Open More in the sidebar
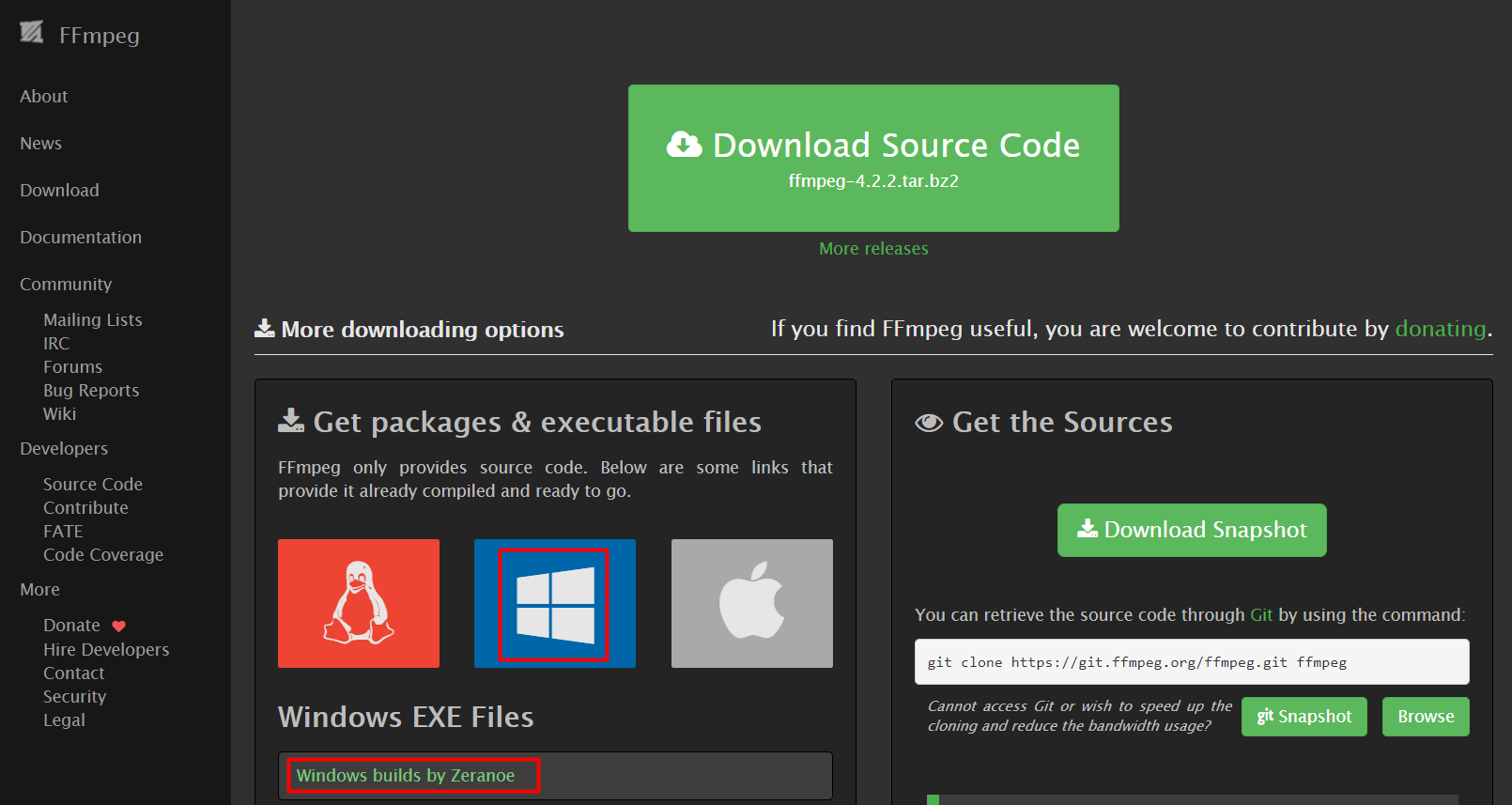This screenshot has height=805, width=1512. (39, 590)
